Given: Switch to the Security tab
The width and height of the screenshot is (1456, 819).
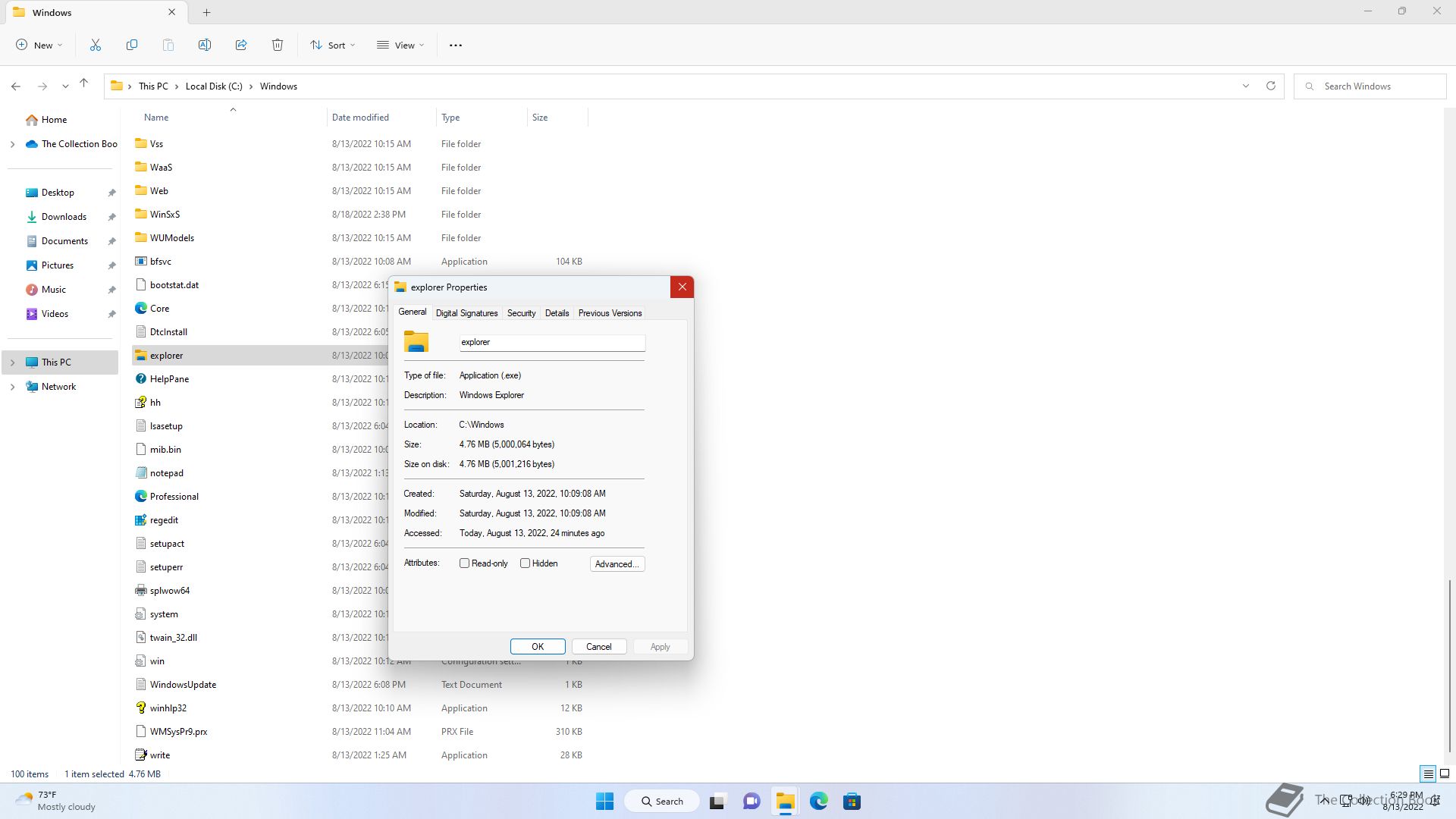Looking at the screenshot, I should point(521,313).
